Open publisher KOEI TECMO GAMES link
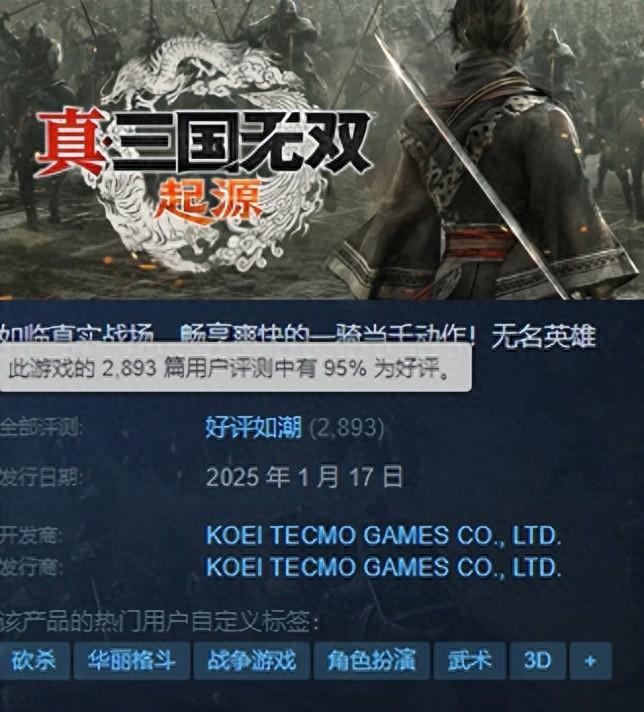Image resolution: width=644 pixels, height=712 pixels. pyautogui.click(x=384, y=567)
